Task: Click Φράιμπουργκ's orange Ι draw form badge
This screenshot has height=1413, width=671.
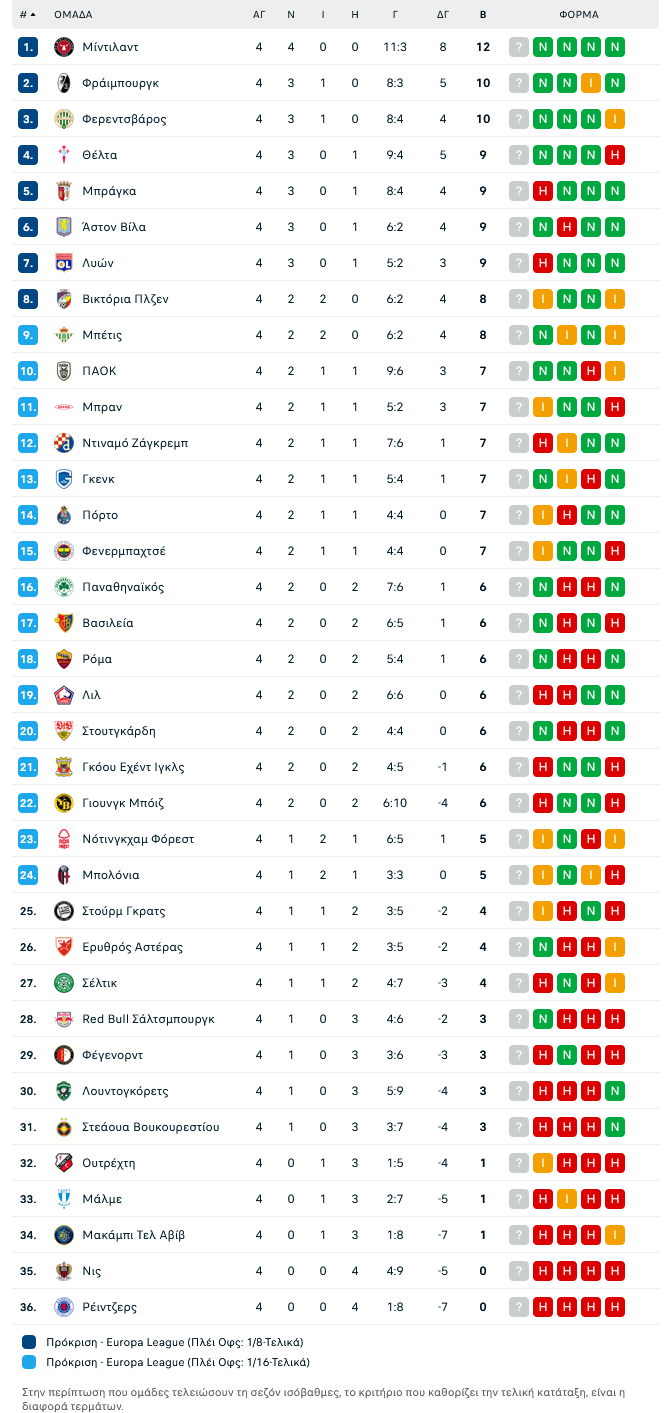Action: [x=591, y=83]
